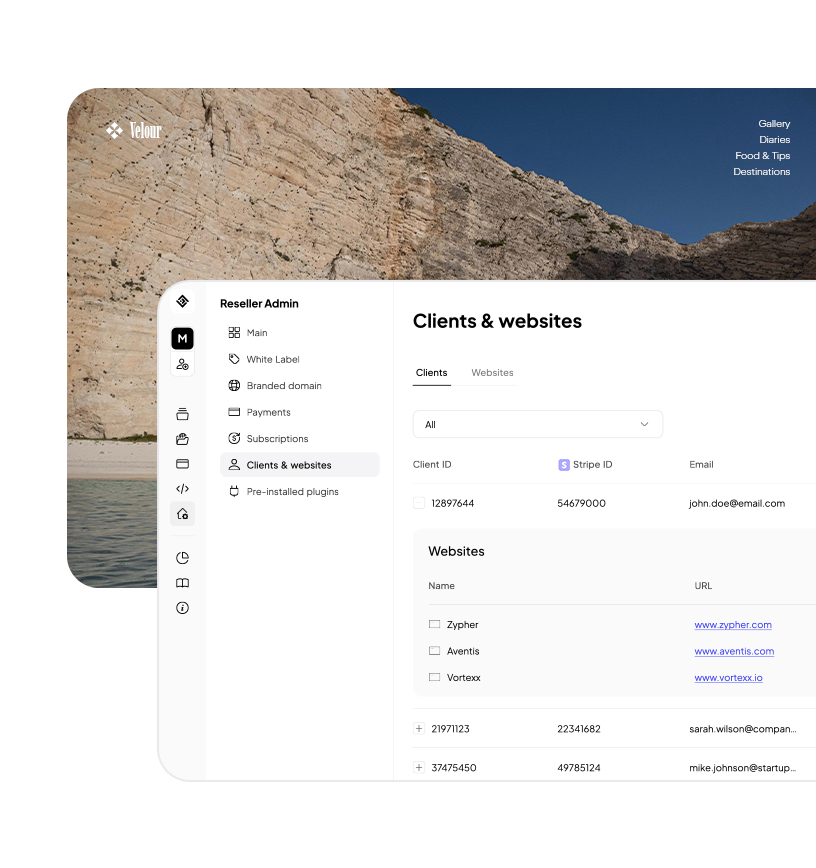Open the White Label tag icon

[x=235, y=359]
